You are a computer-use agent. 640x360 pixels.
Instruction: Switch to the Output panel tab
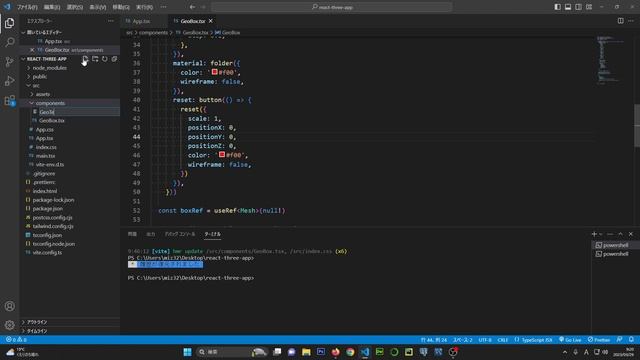pyautogui.click(x=151, y=234)
